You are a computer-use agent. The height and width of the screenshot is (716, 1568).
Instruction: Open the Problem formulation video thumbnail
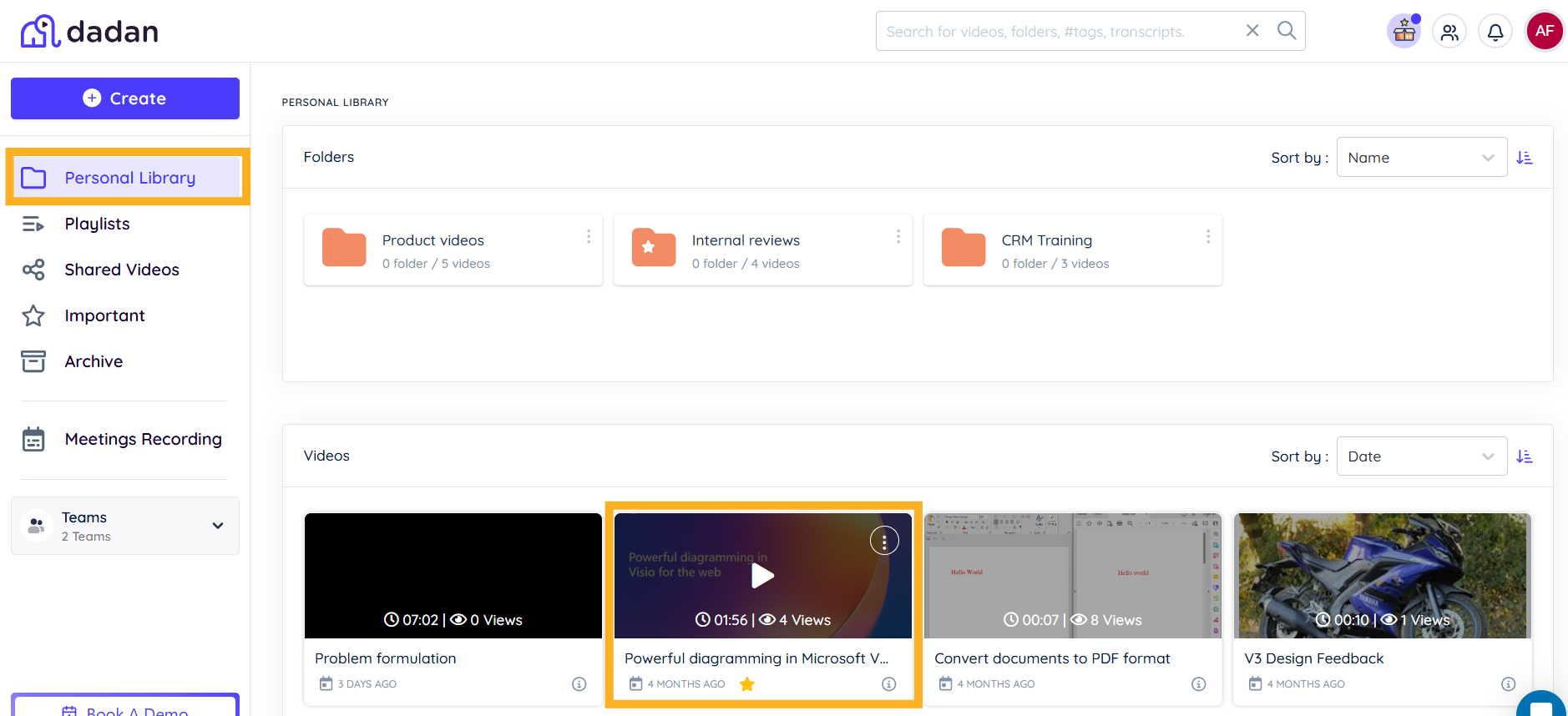[453, 576]
